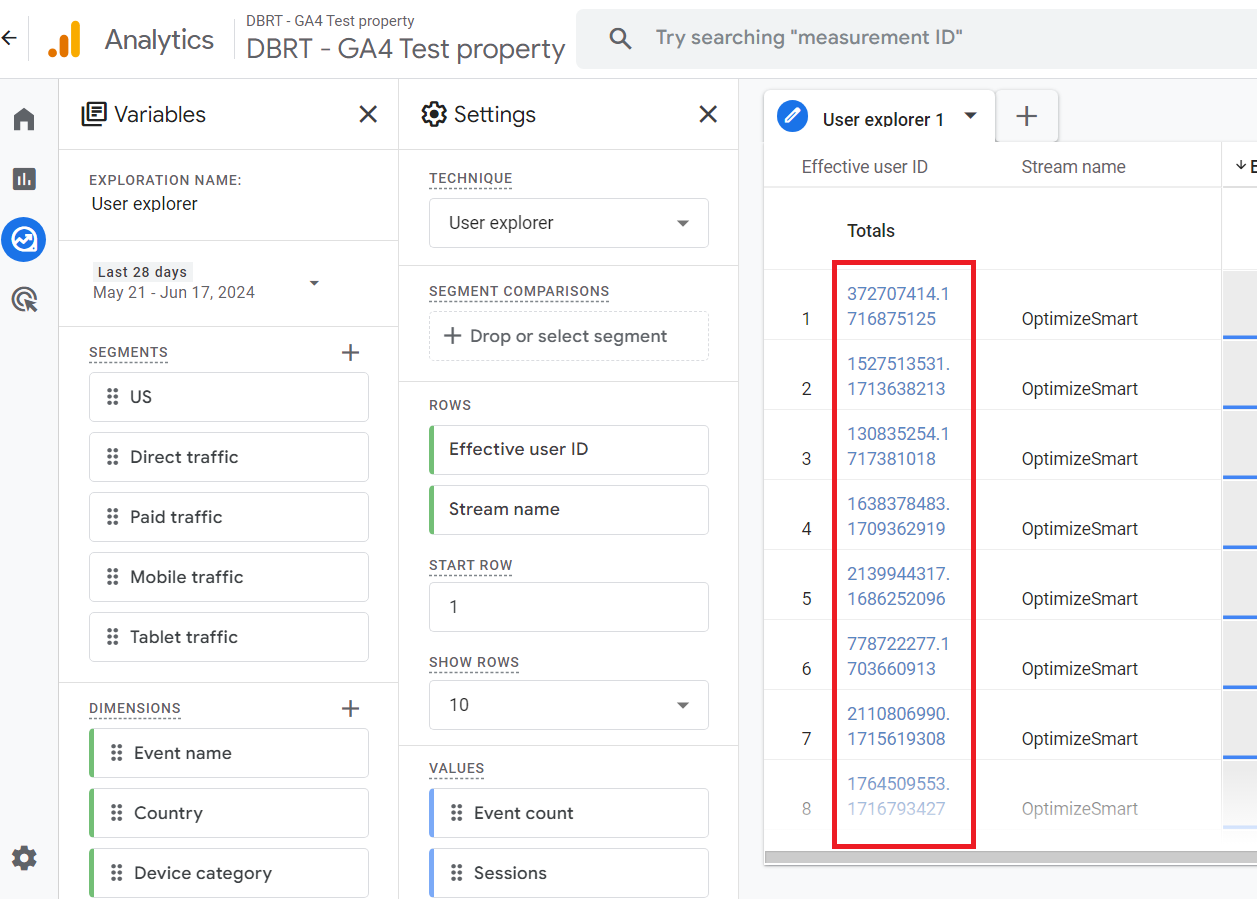The image size is (1257, 899).
Task: Open user ID 372707414.1716875125
Action: (898, 306)
